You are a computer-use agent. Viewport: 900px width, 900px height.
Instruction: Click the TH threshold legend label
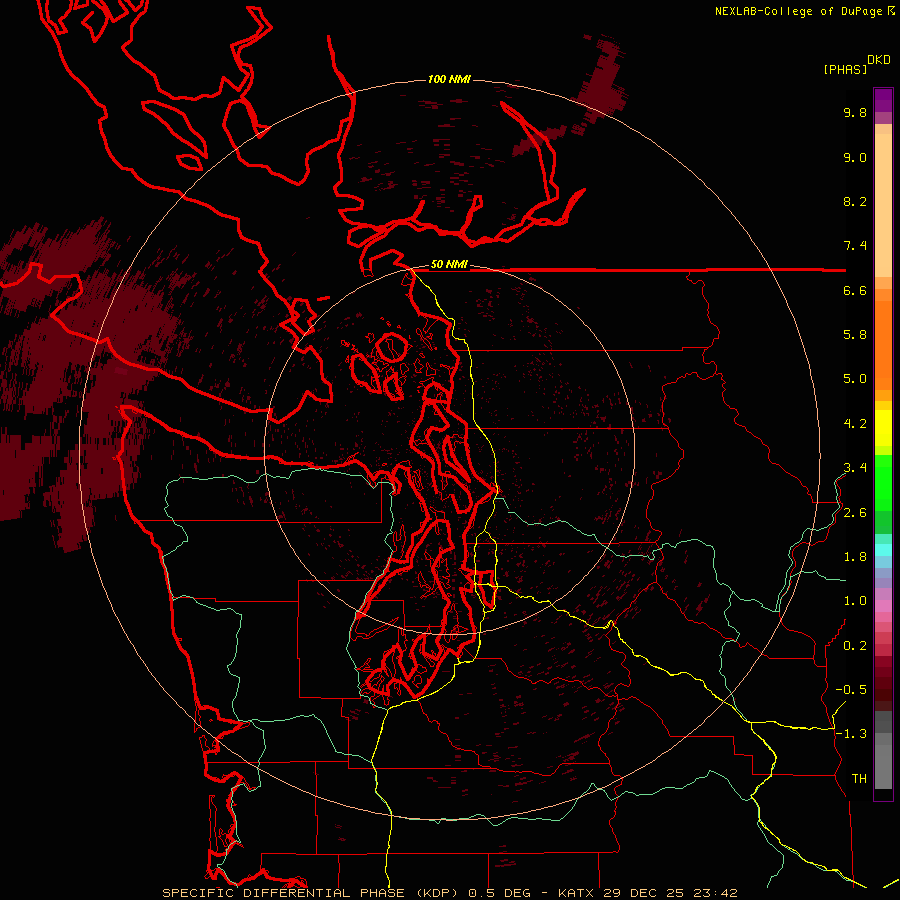859,779
